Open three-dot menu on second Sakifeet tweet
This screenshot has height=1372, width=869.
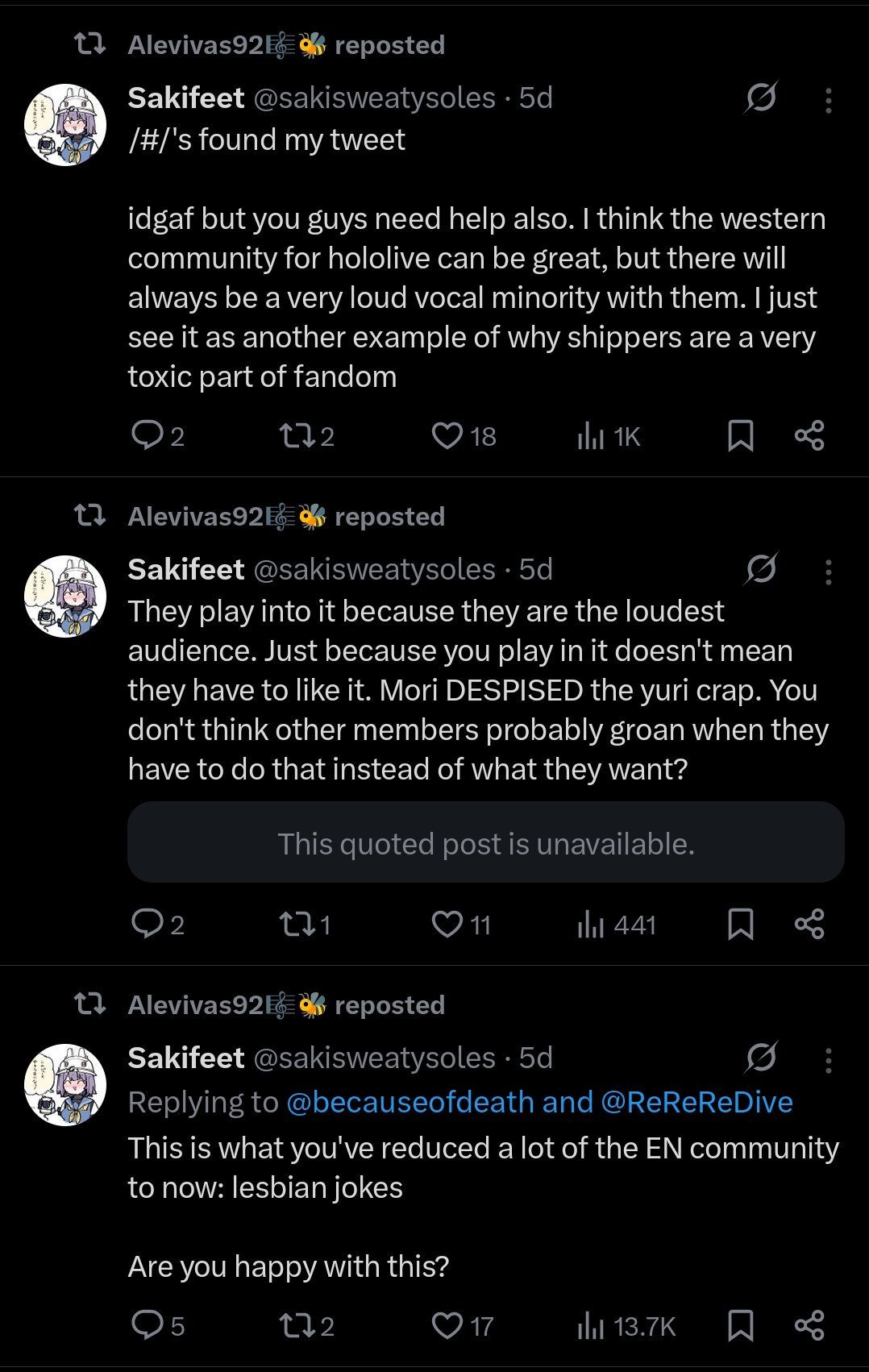tap(828, 572)
